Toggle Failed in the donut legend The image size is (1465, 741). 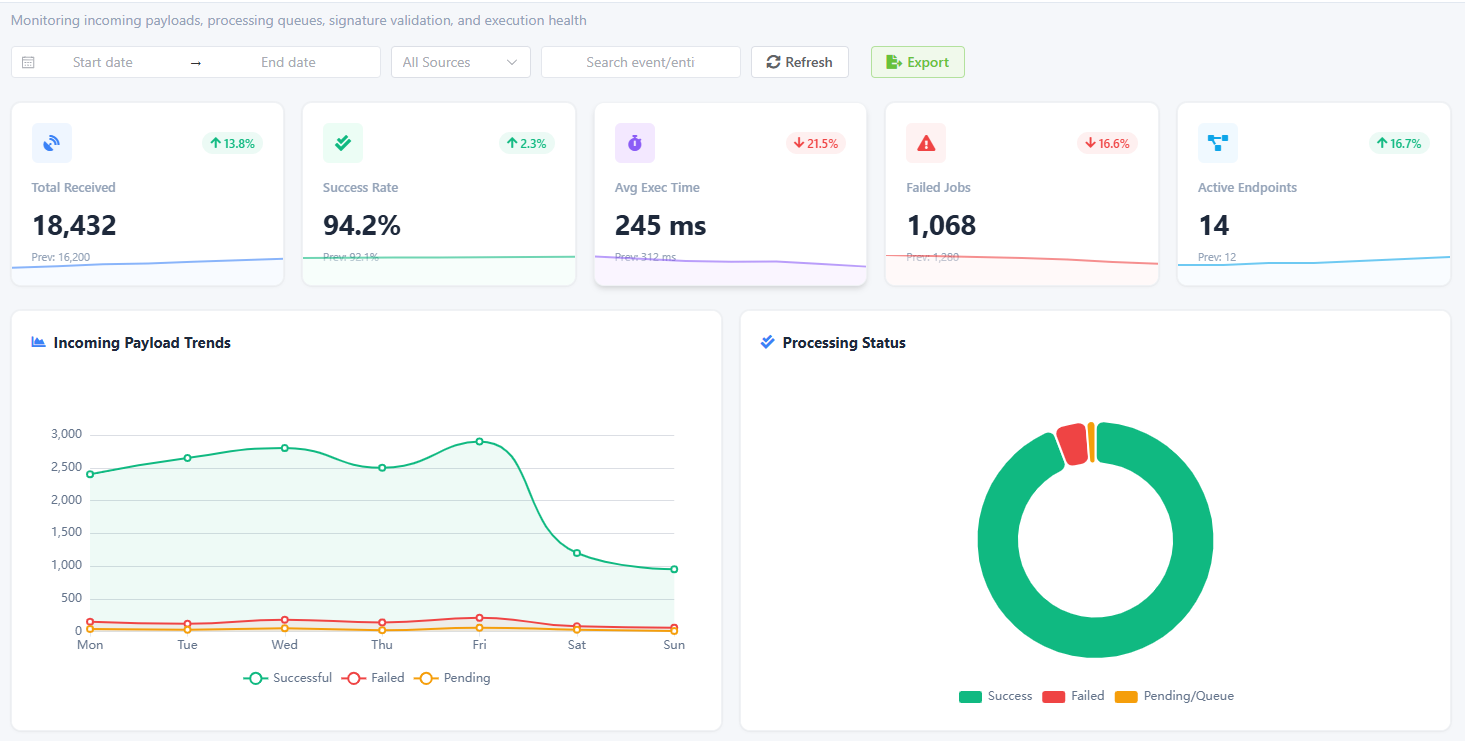1073,696
